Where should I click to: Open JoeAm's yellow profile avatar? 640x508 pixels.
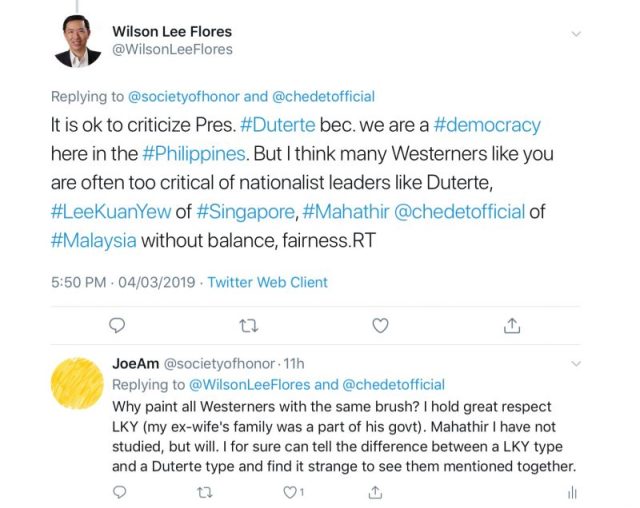(79, 390)
